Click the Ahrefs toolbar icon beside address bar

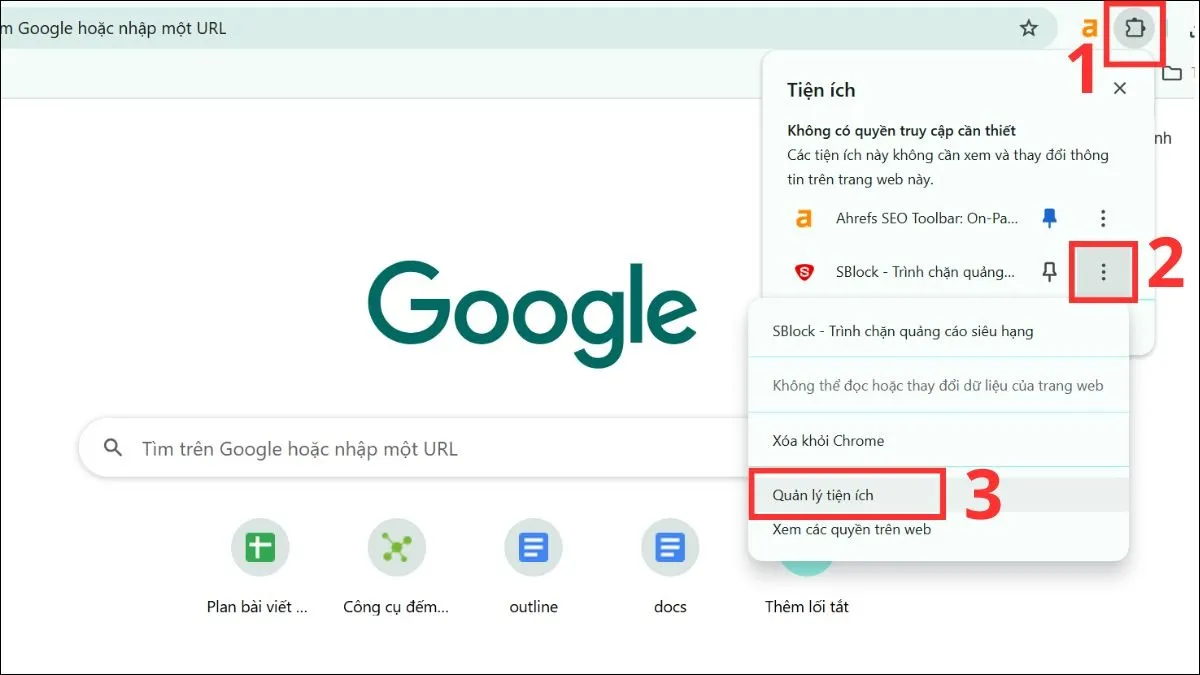1090,29
